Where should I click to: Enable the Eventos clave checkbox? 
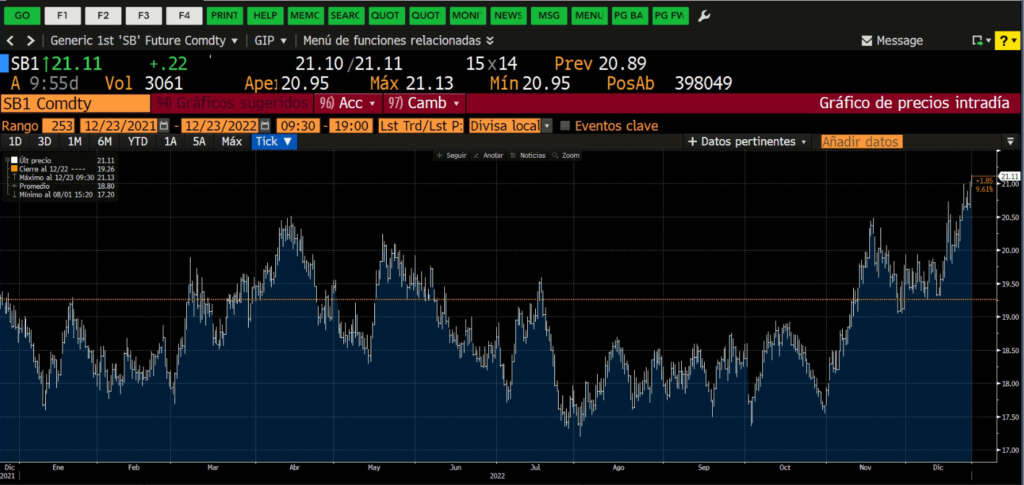[566, 126]
